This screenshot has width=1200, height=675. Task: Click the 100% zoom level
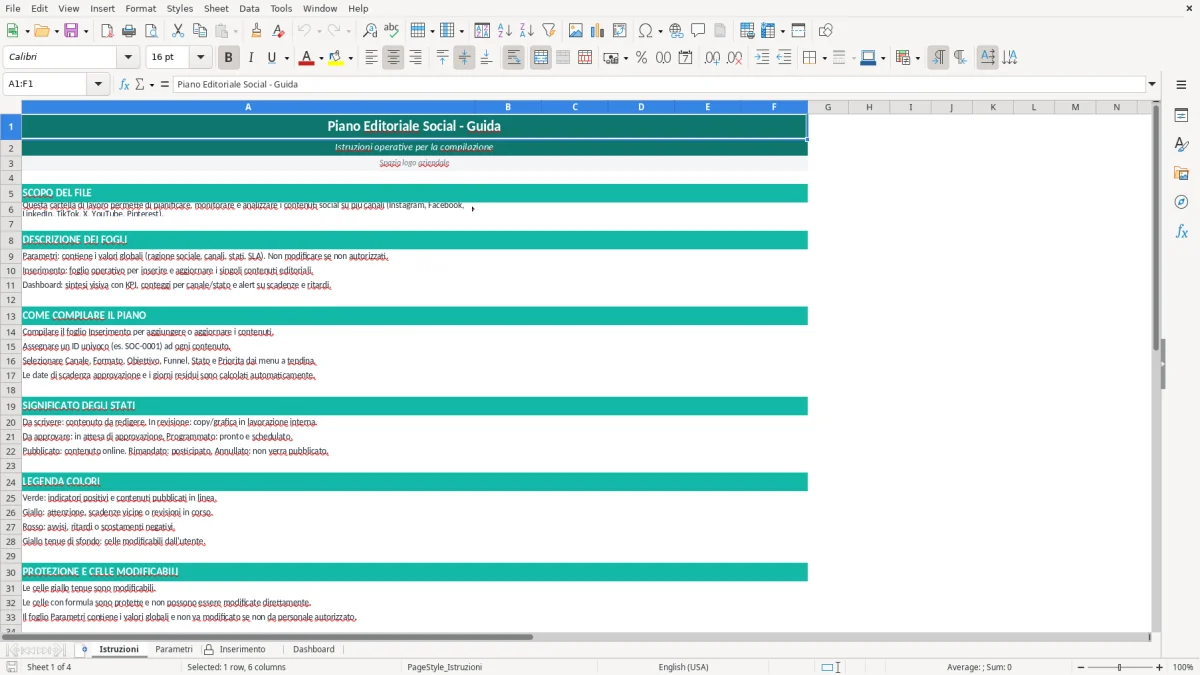[1183, 667]
